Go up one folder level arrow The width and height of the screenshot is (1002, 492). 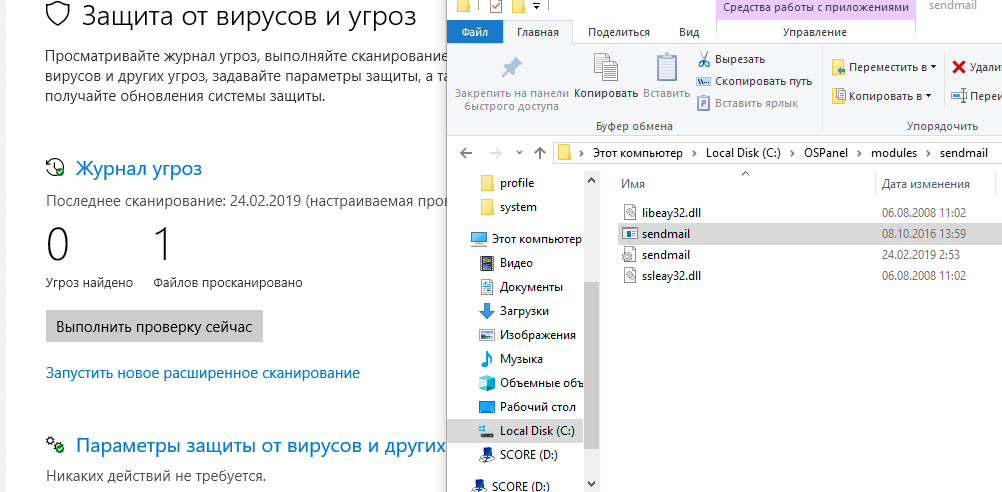click(x=540, y=153)
